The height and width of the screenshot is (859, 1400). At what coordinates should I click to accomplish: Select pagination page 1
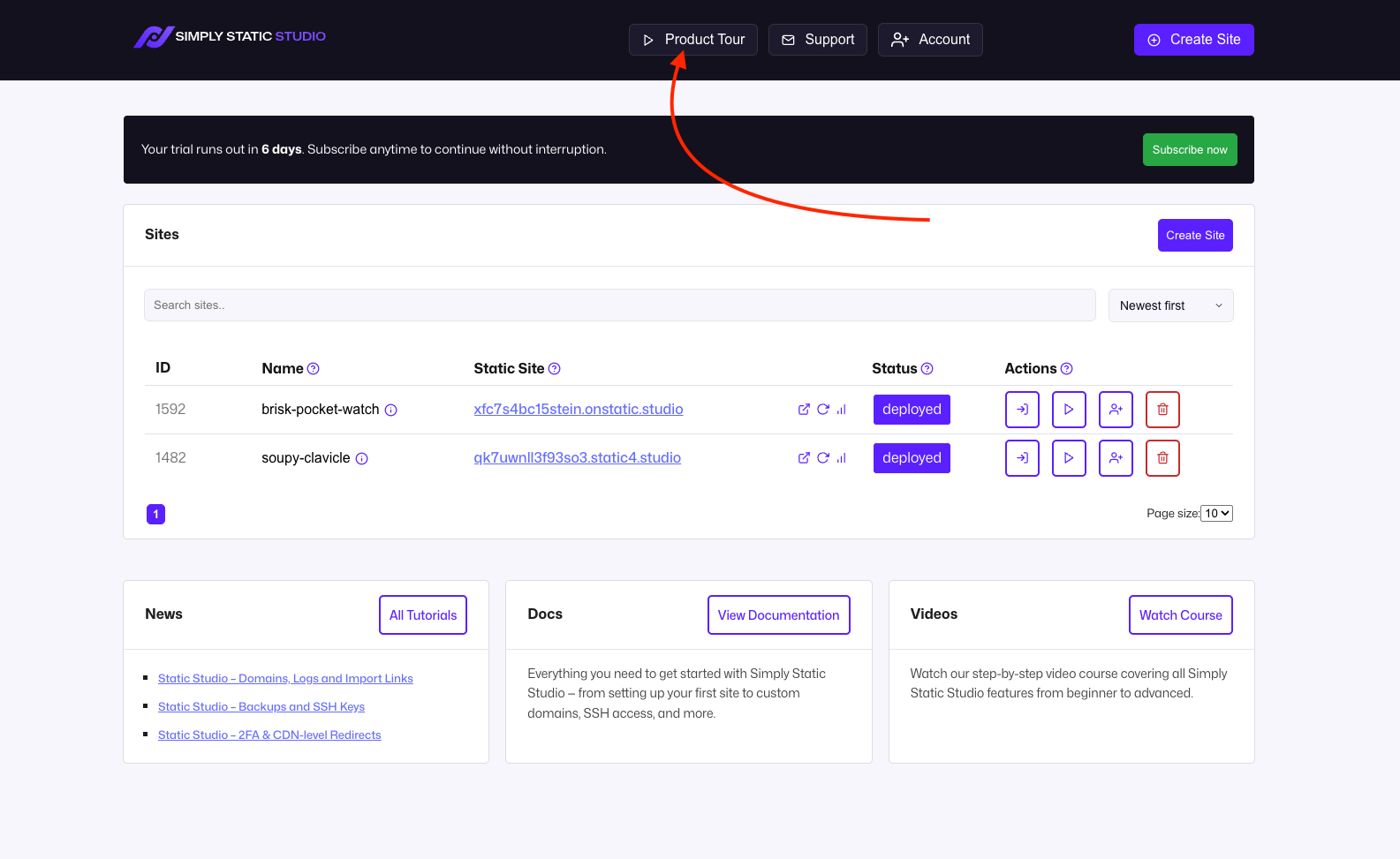tap(155, 514)
